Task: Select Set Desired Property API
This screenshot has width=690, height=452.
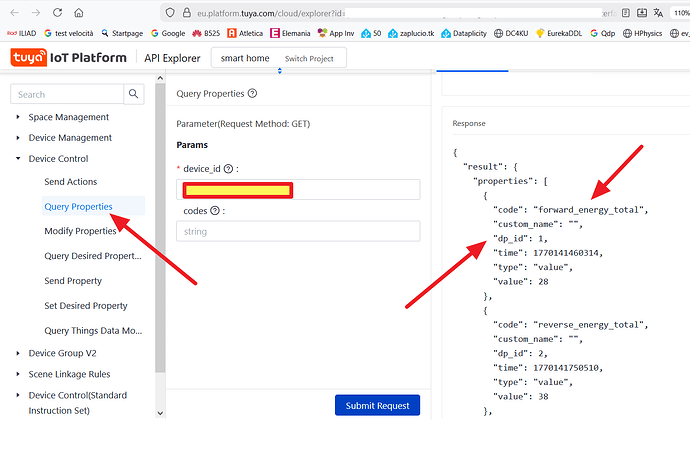Action: (86, 305)
